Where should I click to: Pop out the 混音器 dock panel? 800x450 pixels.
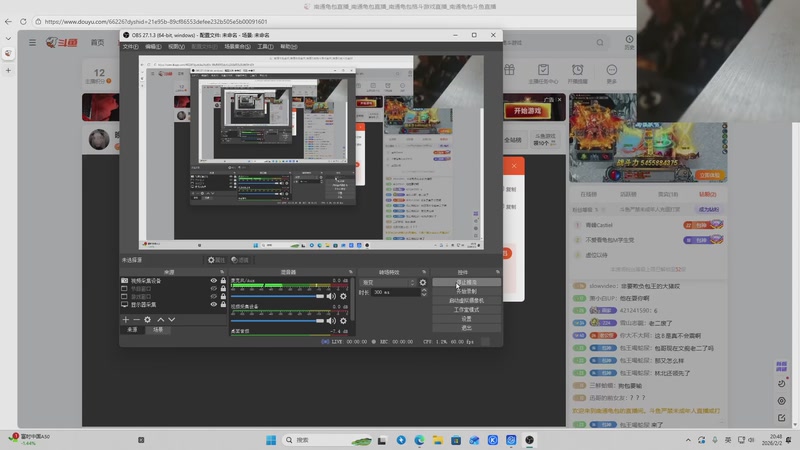click(x=351, y=272)
